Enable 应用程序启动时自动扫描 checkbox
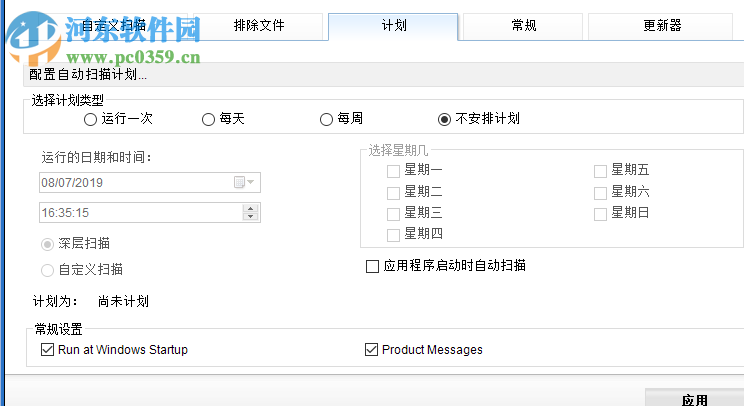 pyautogui.click(x=372, y=266)
